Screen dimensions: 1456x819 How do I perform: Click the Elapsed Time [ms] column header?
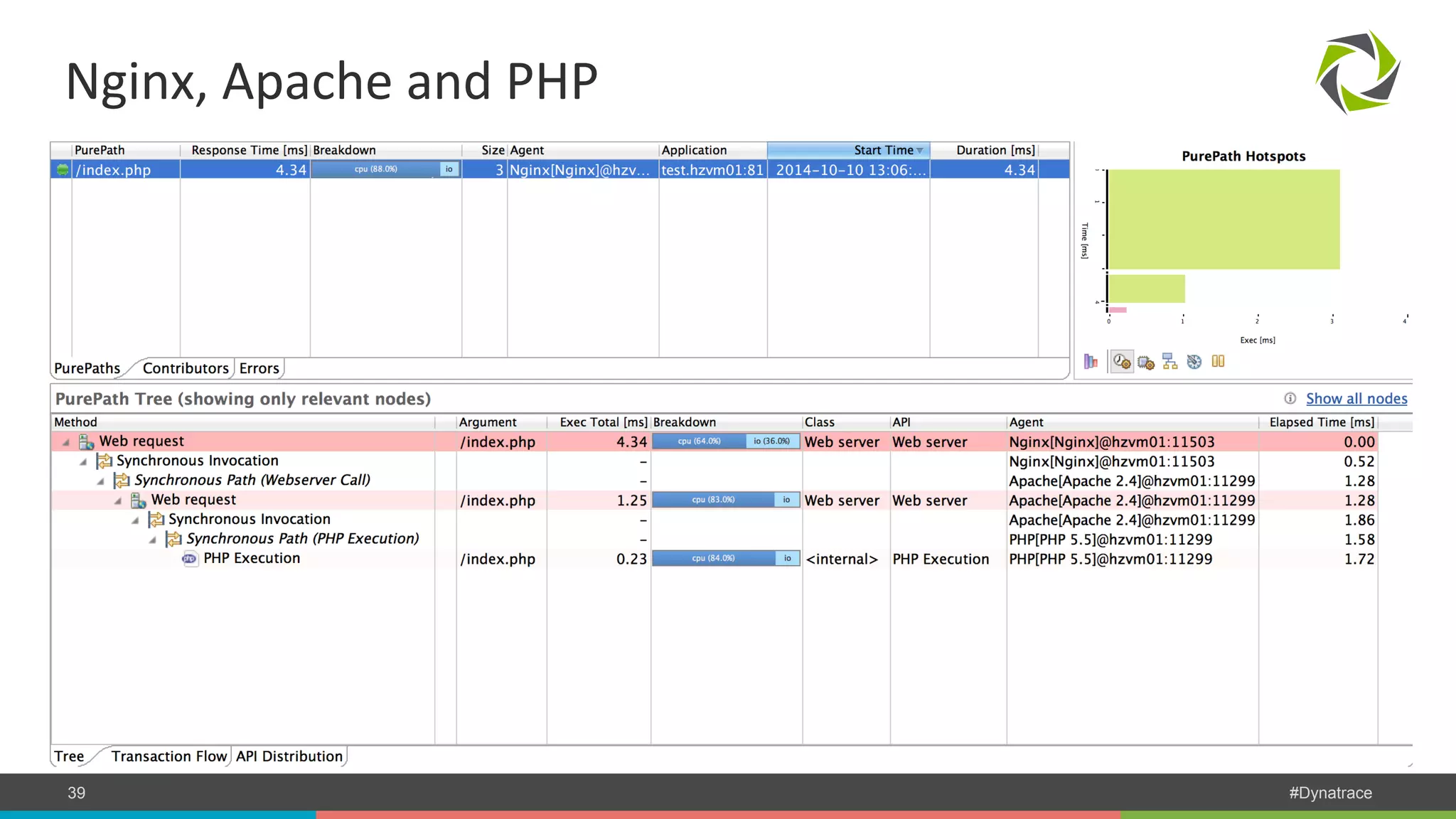[x=1318, y=422]
